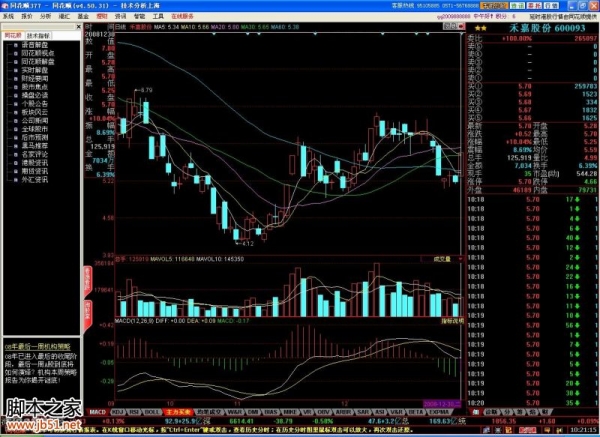
Task: Click the 禾嘉股份 600093 stock title
Action: [x=547, y=28]
